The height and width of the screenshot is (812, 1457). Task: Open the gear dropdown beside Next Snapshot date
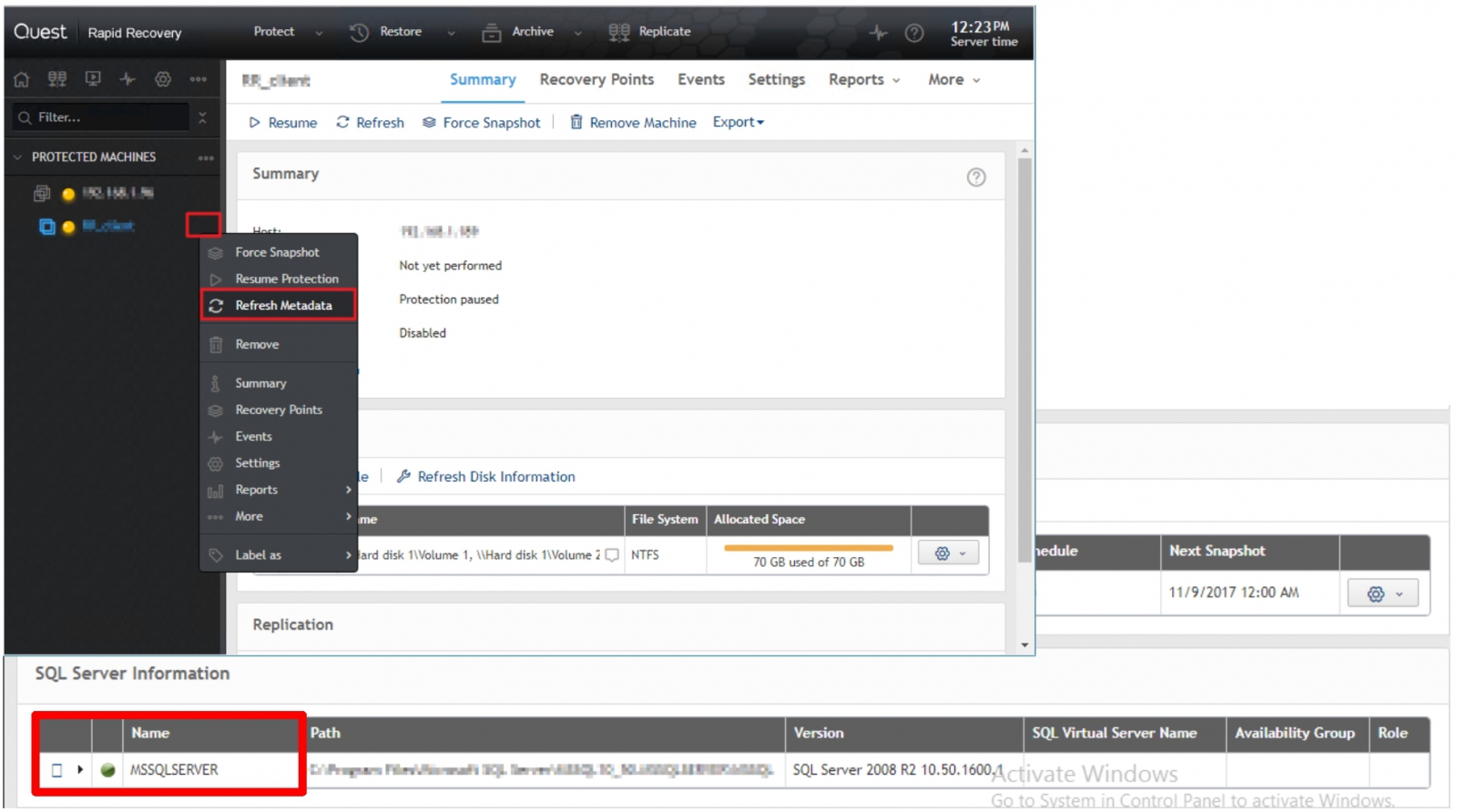tap(1383, 594)
